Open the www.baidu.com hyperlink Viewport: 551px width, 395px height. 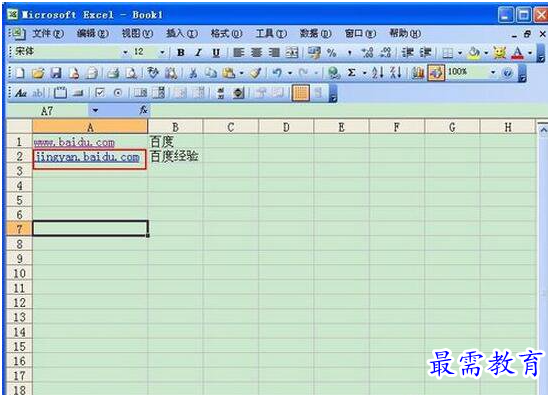[74, 142]
